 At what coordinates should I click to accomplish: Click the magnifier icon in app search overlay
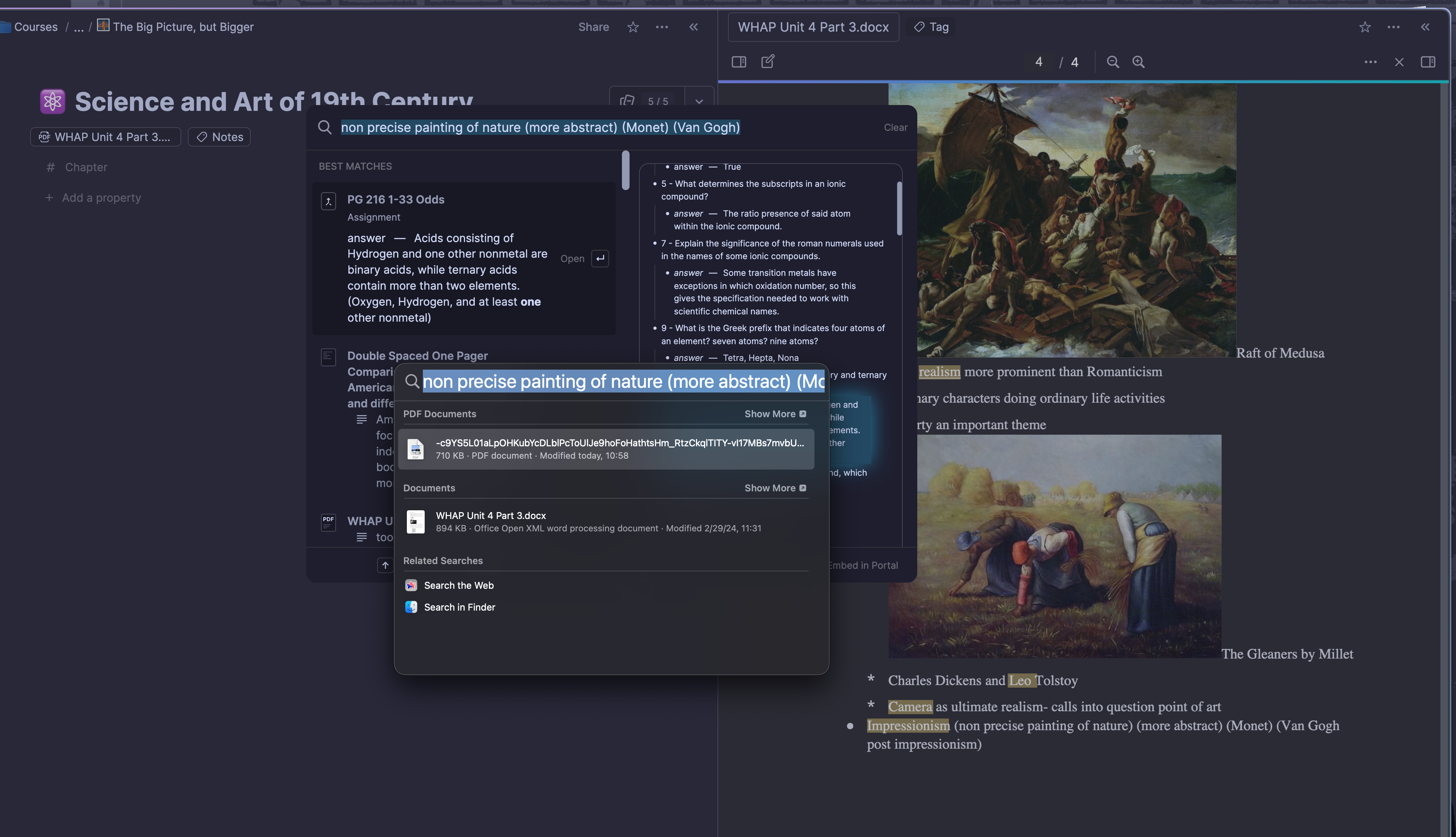325,128
